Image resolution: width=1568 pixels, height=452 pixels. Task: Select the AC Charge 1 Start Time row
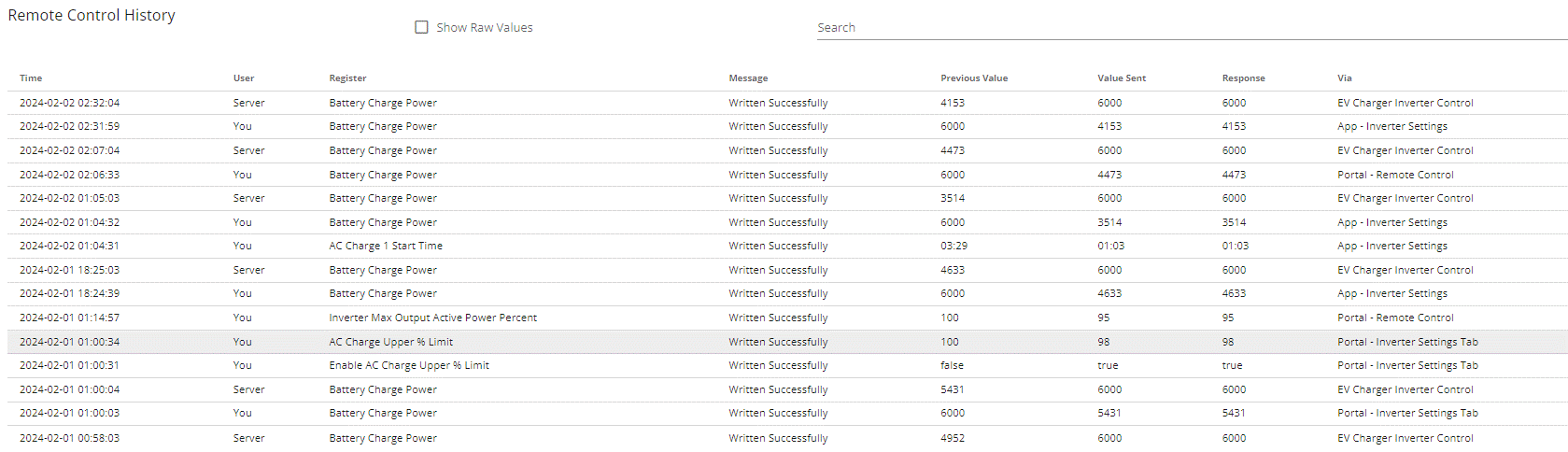coord(787,246)
